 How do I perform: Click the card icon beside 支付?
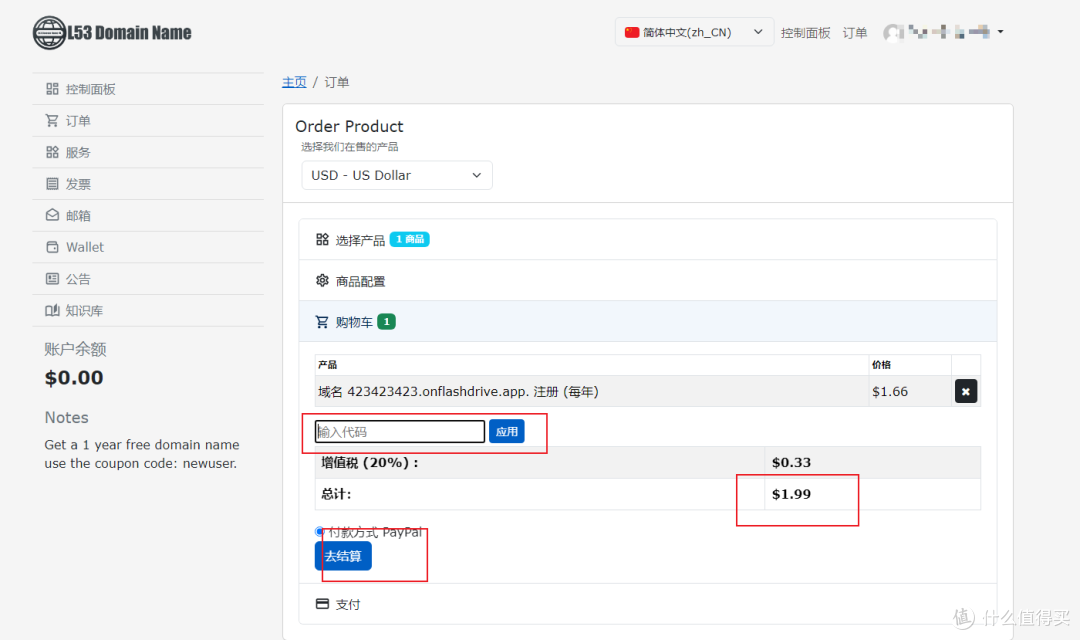(x=322, y=603)
